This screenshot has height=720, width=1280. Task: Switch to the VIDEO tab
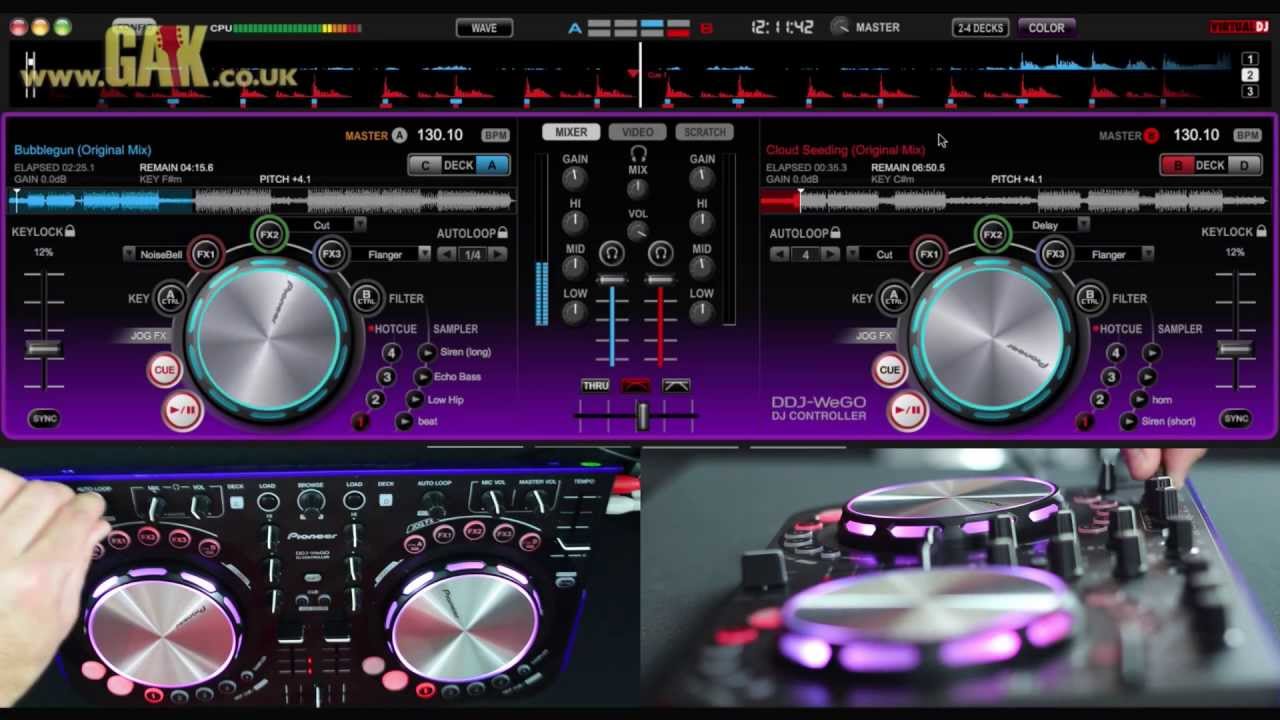tap(637, 131)
